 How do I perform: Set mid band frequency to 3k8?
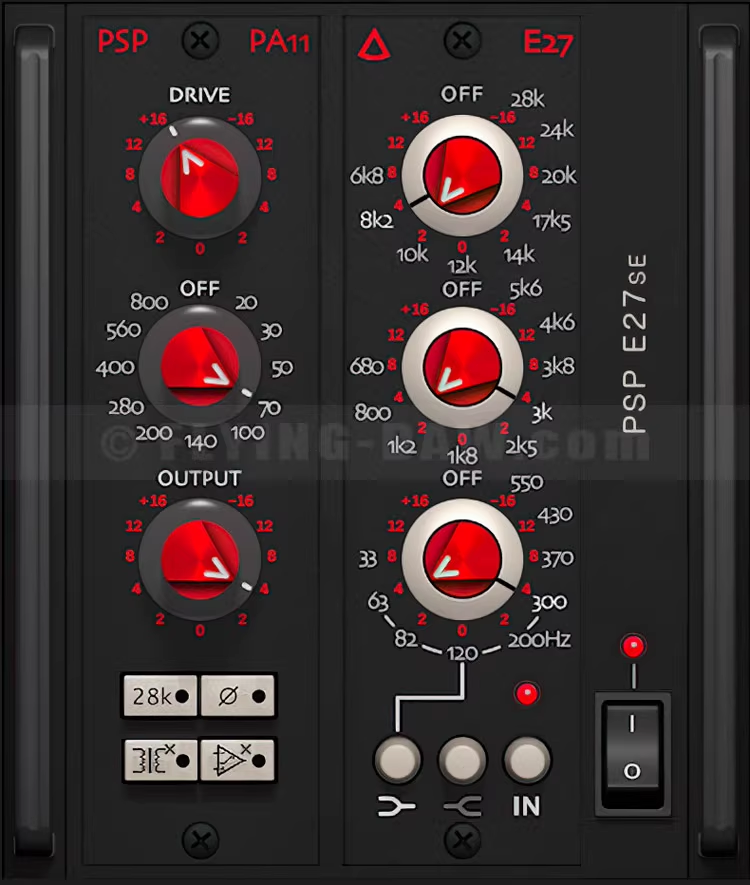click(x=558, y=367)
